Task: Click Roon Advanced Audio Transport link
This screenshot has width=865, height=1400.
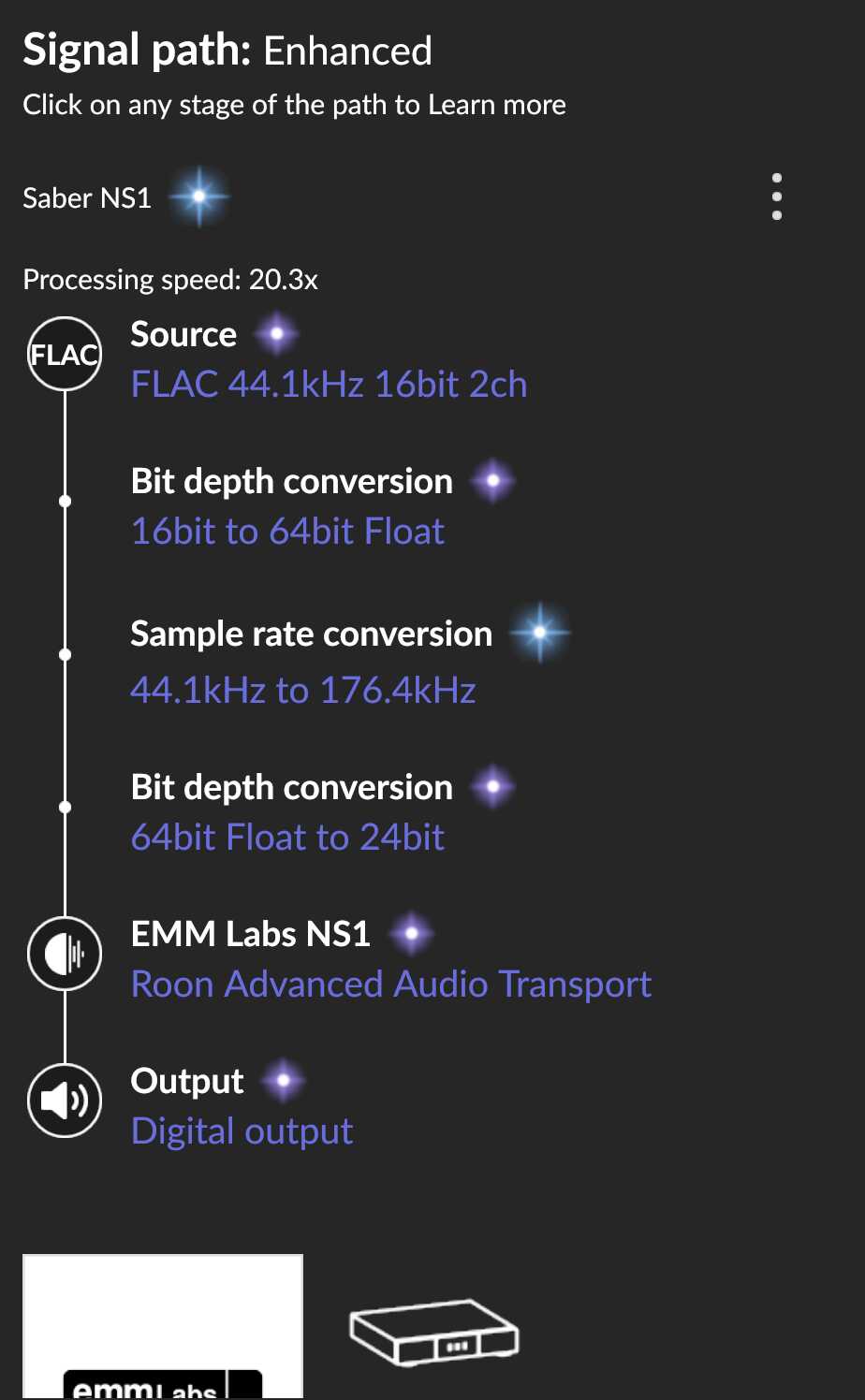Action: point(391,984)
